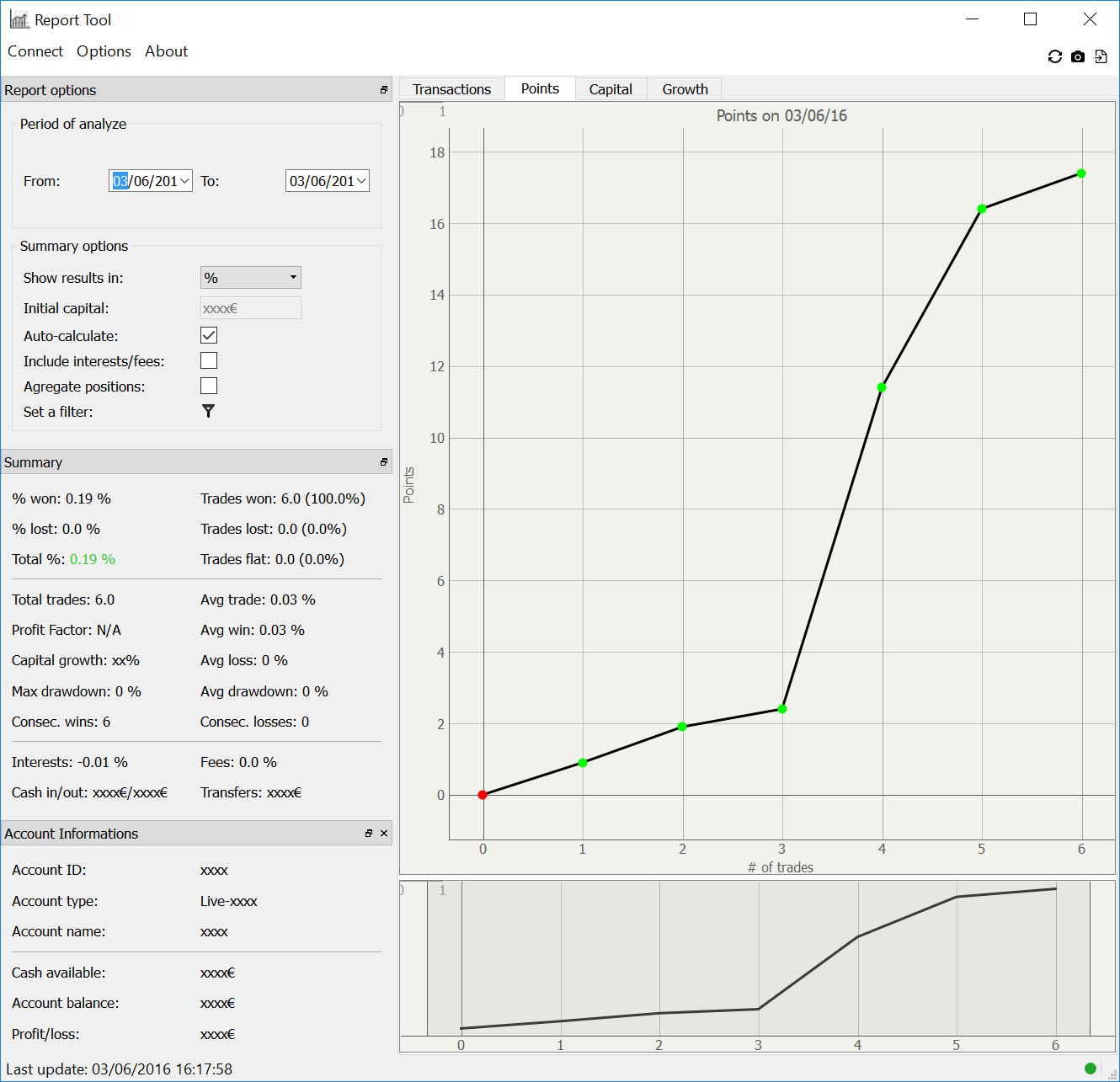Toggle the Auto-calculate checkbox
This screenshot has width=1120, height=1082.
pyautogui.click(x=209, y=335)
